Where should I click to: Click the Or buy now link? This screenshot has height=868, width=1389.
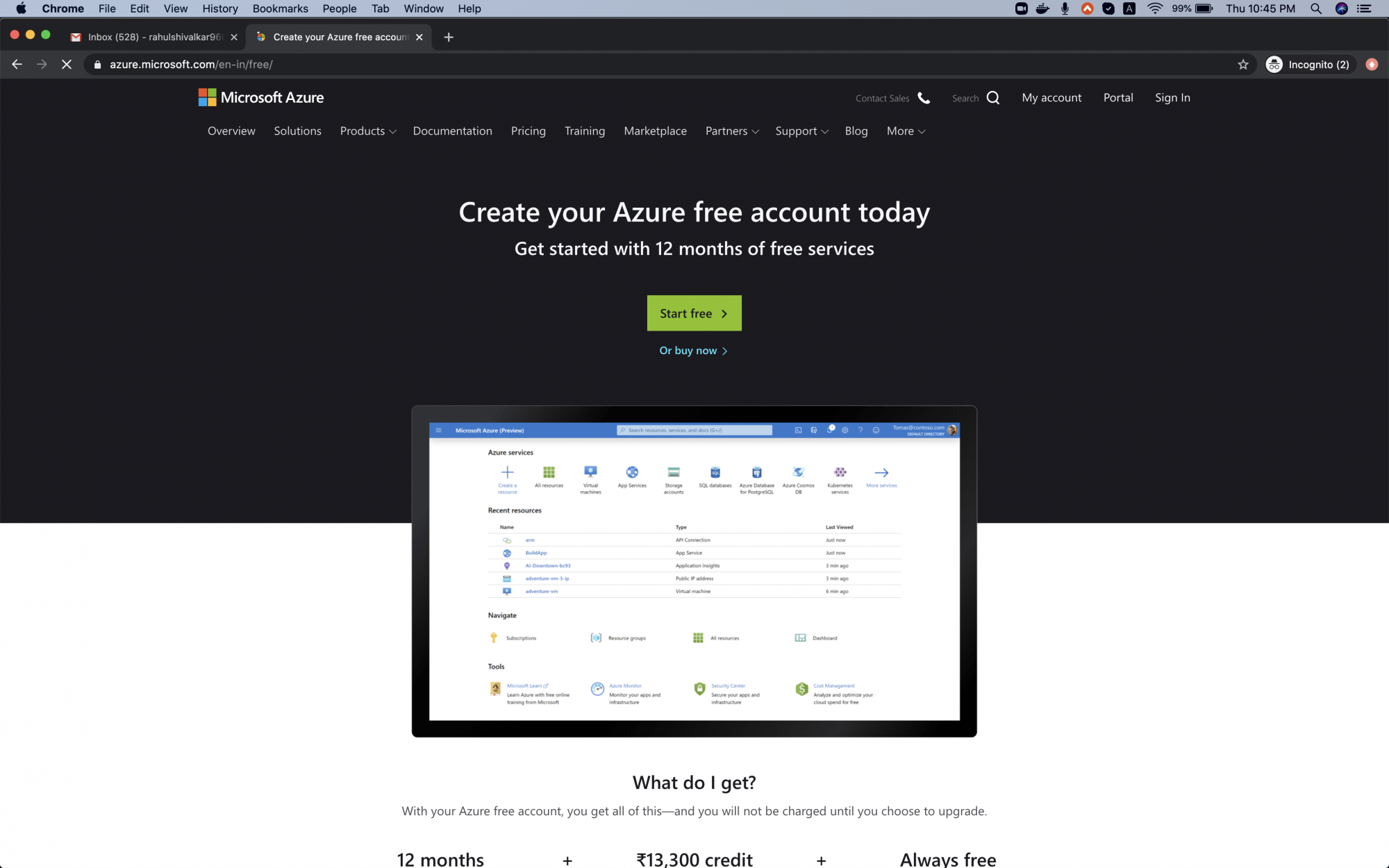click(694, 350)
